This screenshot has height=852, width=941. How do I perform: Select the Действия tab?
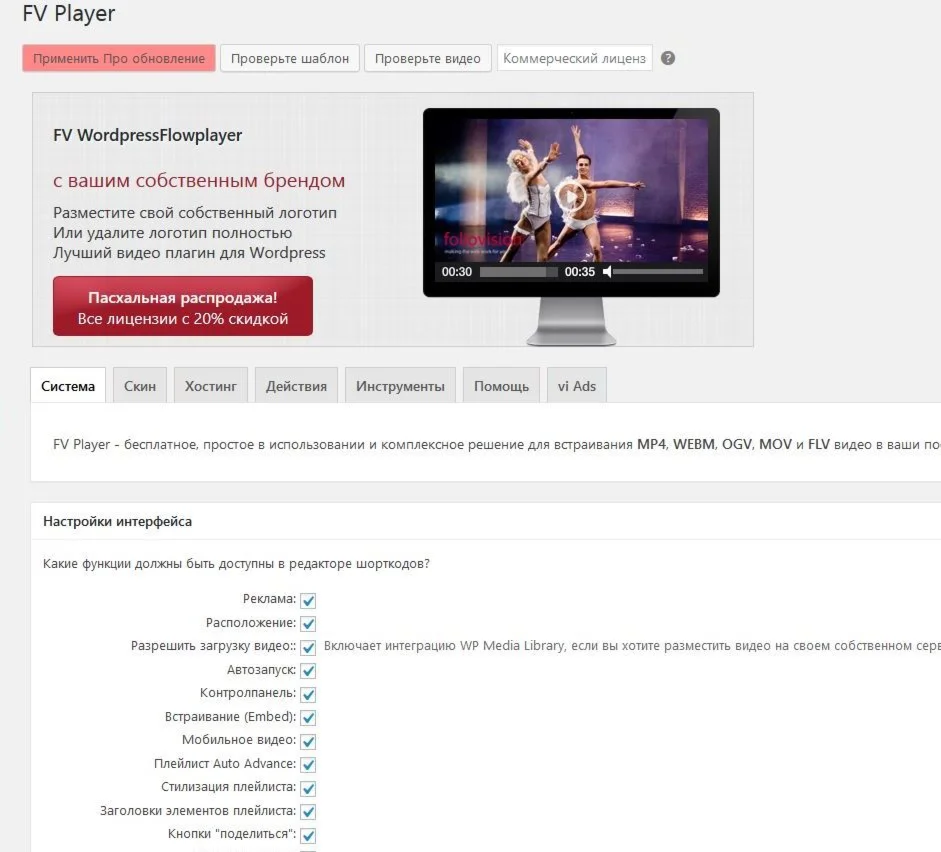(295, 385)
